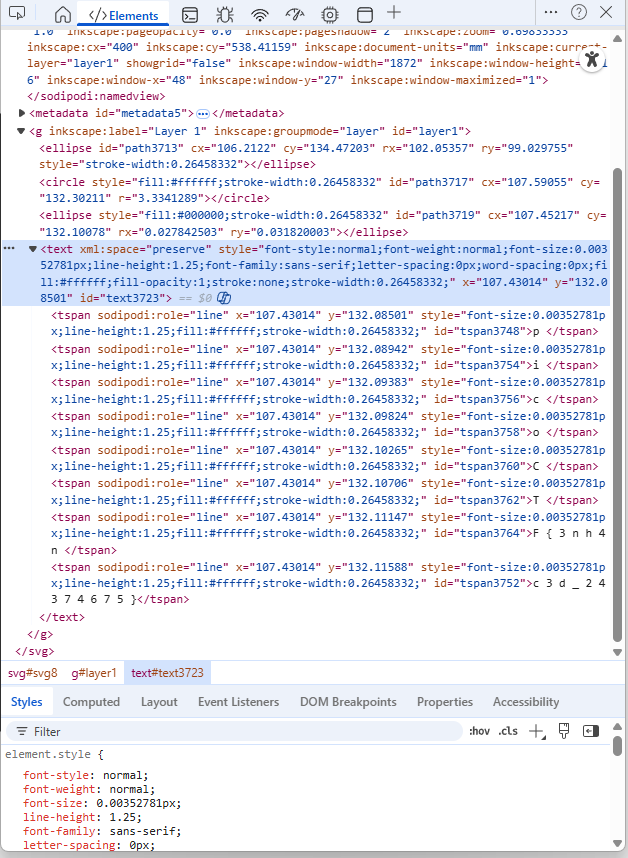Select the circle path3717 element line

pyautogui.click(x=319, y=190)
